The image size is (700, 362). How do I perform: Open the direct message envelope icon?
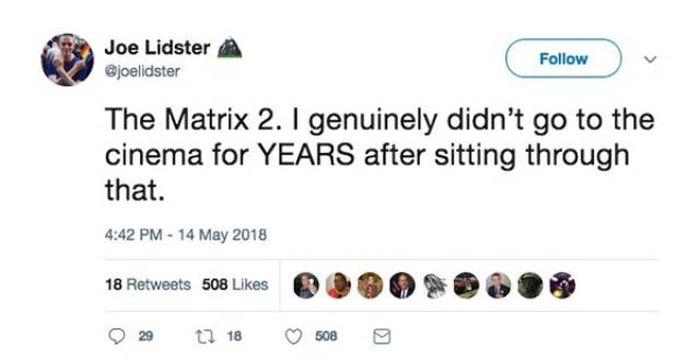(382, 337)
